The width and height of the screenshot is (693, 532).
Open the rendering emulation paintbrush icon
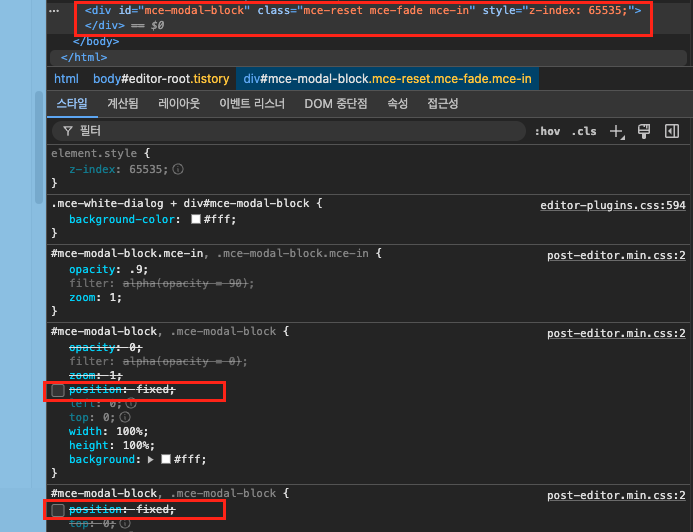click(644, 131)
